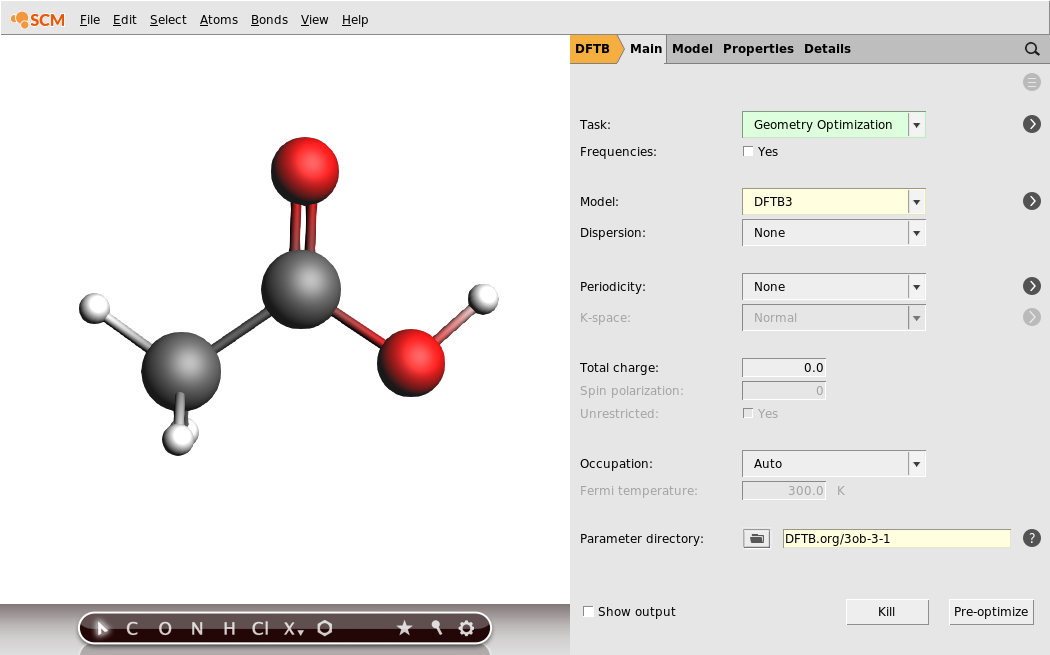Open the Edit menu
This screenshot has width=1050, height=655.
pos(125,19)
